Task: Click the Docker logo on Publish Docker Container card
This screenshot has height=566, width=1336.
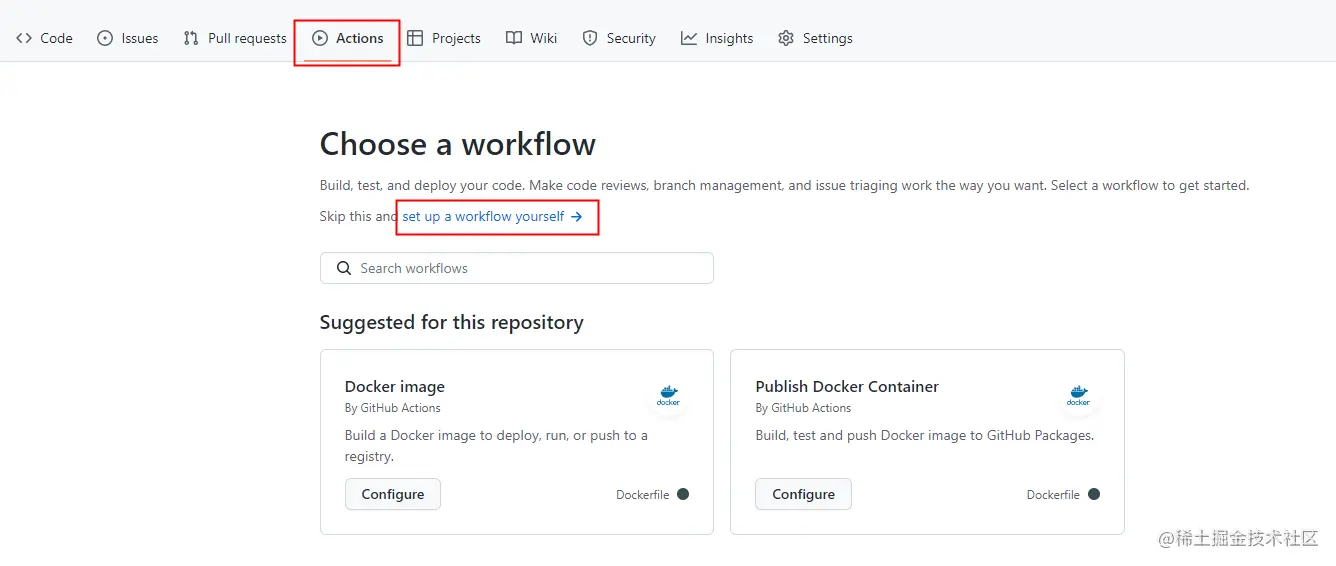Action: pyautogui.click(x=1078, y=396)
